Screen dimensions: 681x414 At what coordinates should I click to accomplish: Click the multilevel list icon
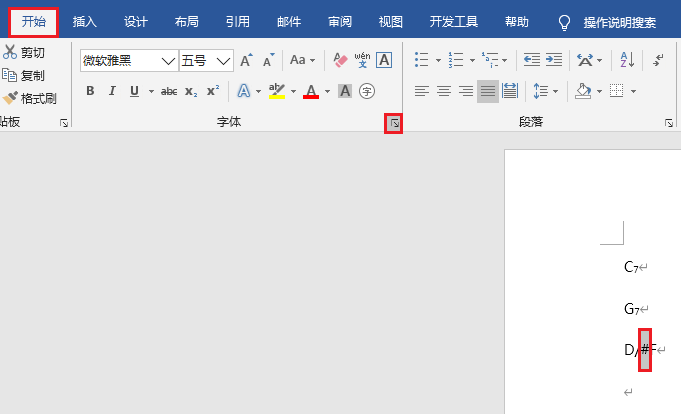489,60
